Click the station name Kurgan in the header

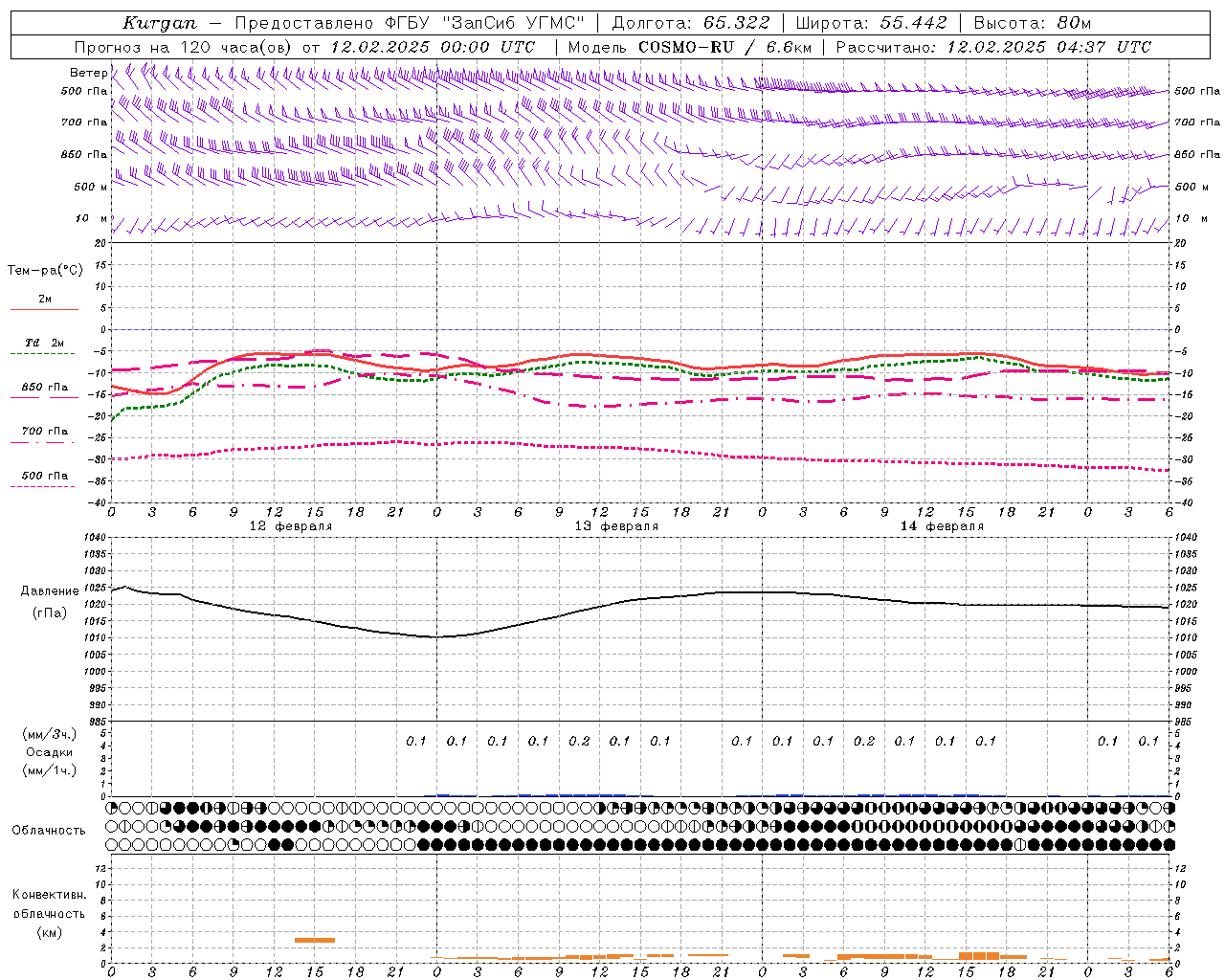click(x=160, y=23)
